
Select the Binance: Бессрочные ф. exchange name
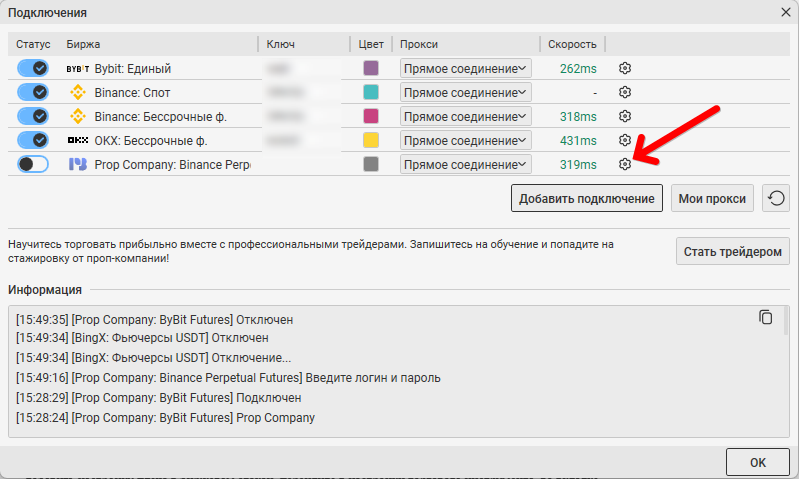(x=161, y=117)
